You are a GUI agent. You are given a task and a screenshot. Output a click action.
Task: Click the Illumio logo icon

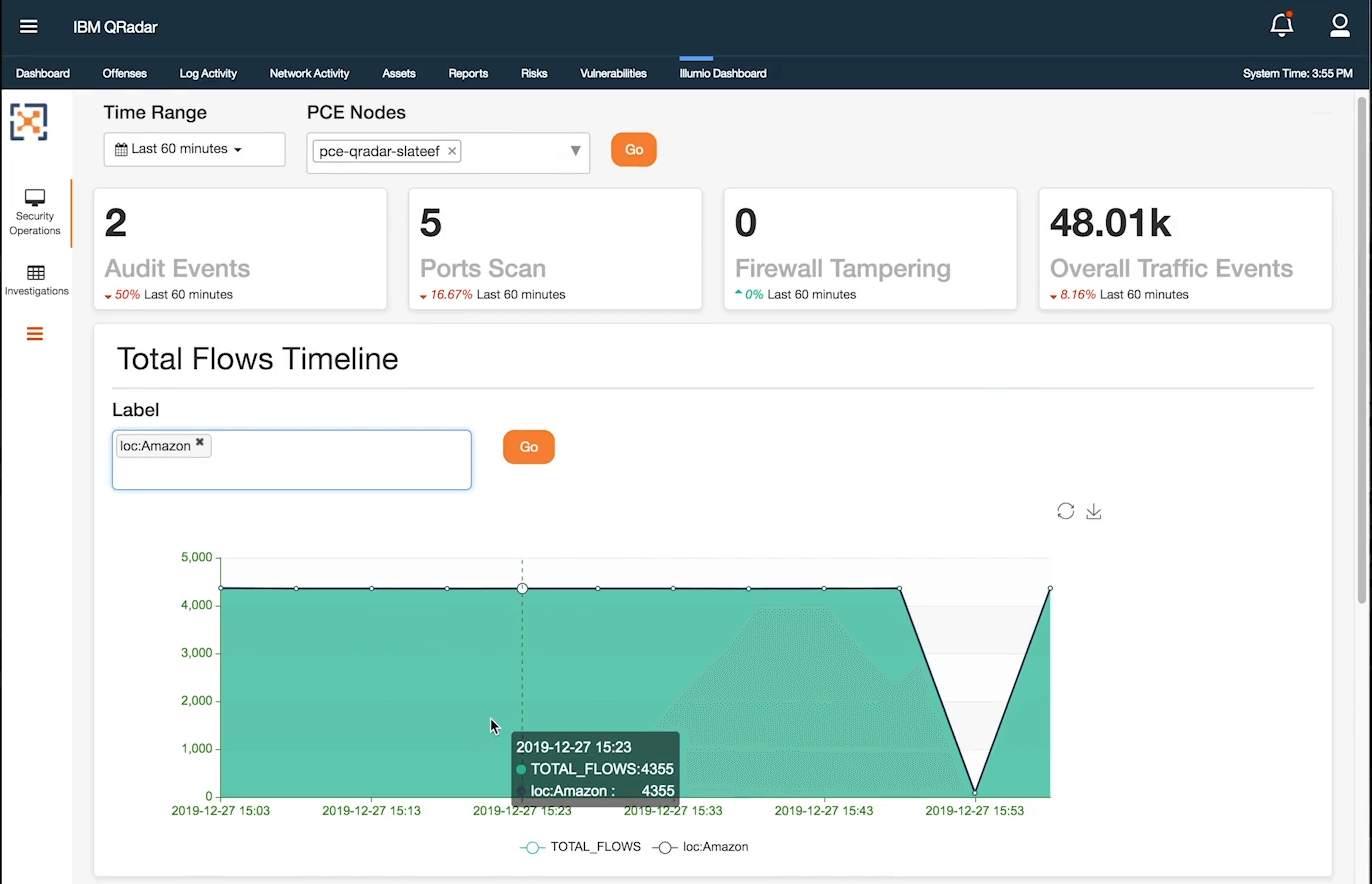(29, 121)
